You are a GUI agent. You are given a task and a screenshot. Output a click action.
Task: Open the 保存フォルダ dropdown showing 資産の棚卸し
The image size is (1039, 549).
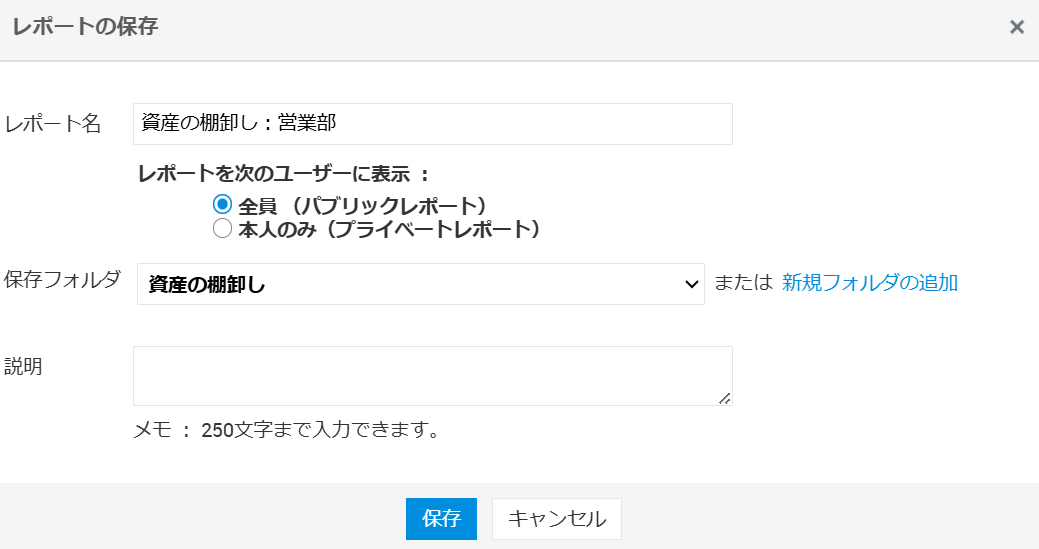420,284
